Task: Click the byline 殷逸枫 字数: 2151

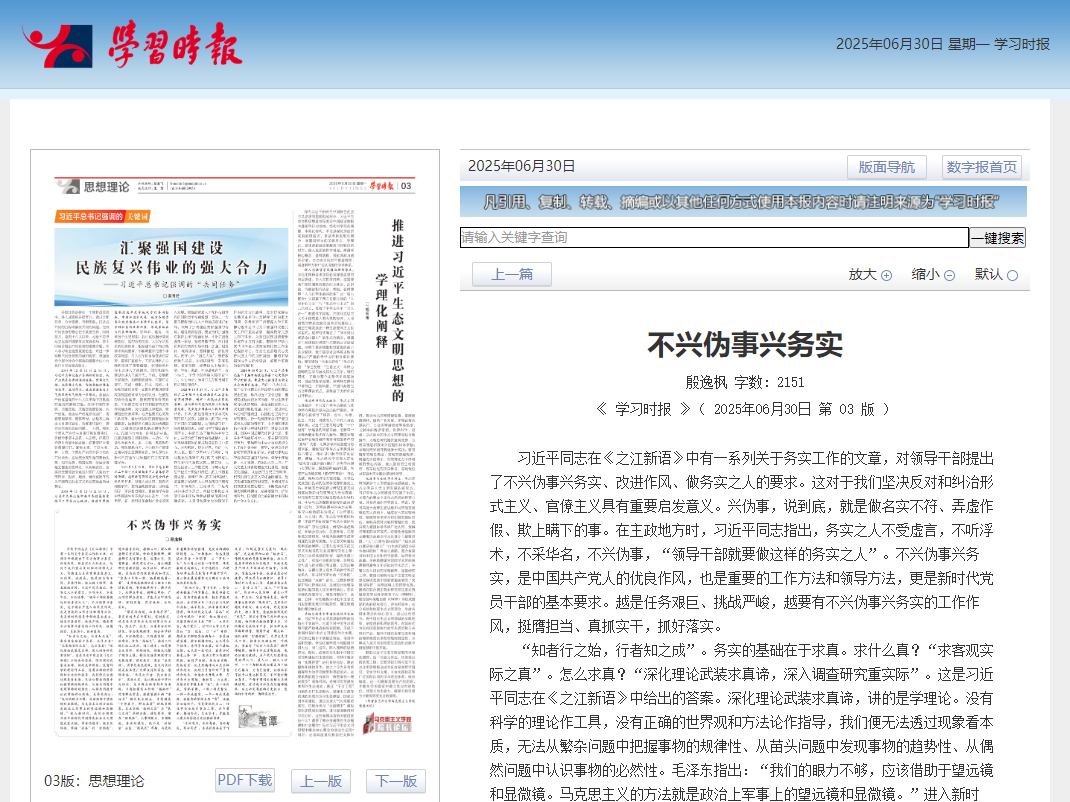Action: click(744, 382)
